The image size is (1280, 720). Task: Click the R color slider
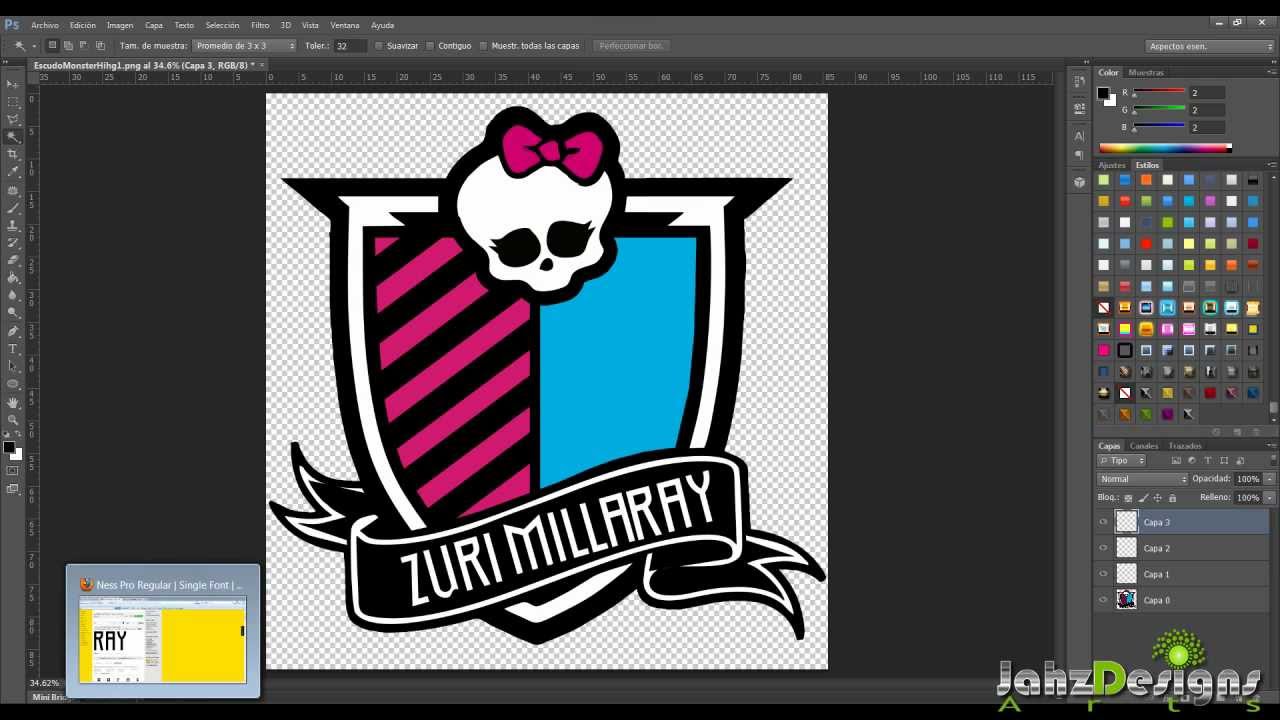1159,93
